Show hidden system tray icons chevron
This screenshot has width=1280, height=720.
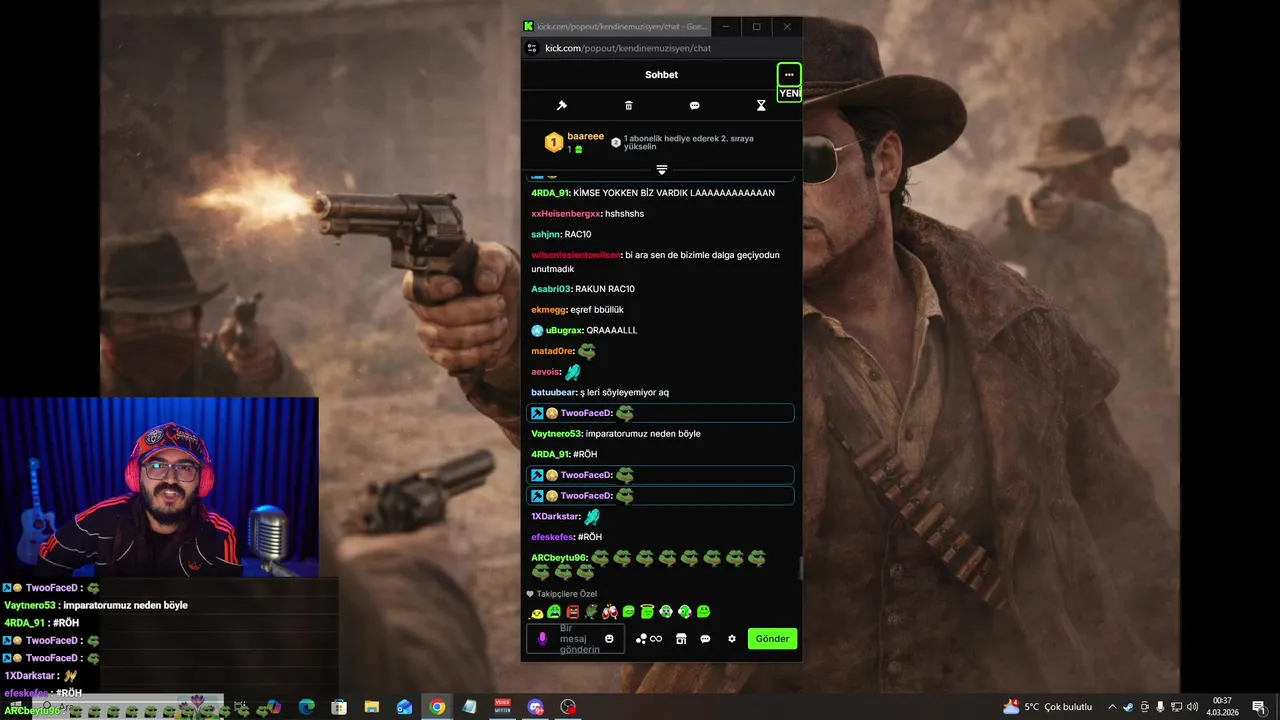pos(1112,707)
